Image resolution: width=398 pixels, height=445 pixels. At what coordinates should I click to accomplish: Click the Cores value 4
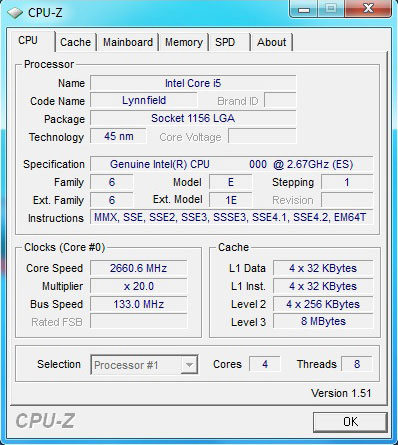click(x=265, y=364)
